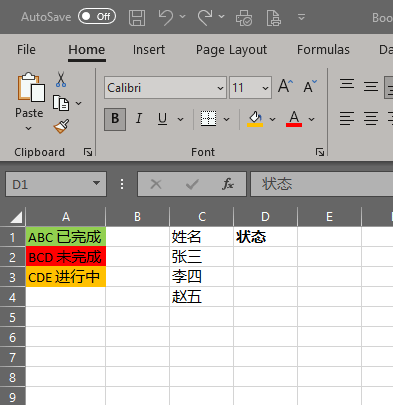This screenshot has width=393, height=405.
Task: Open the Formulas tab
Action: 323,50
